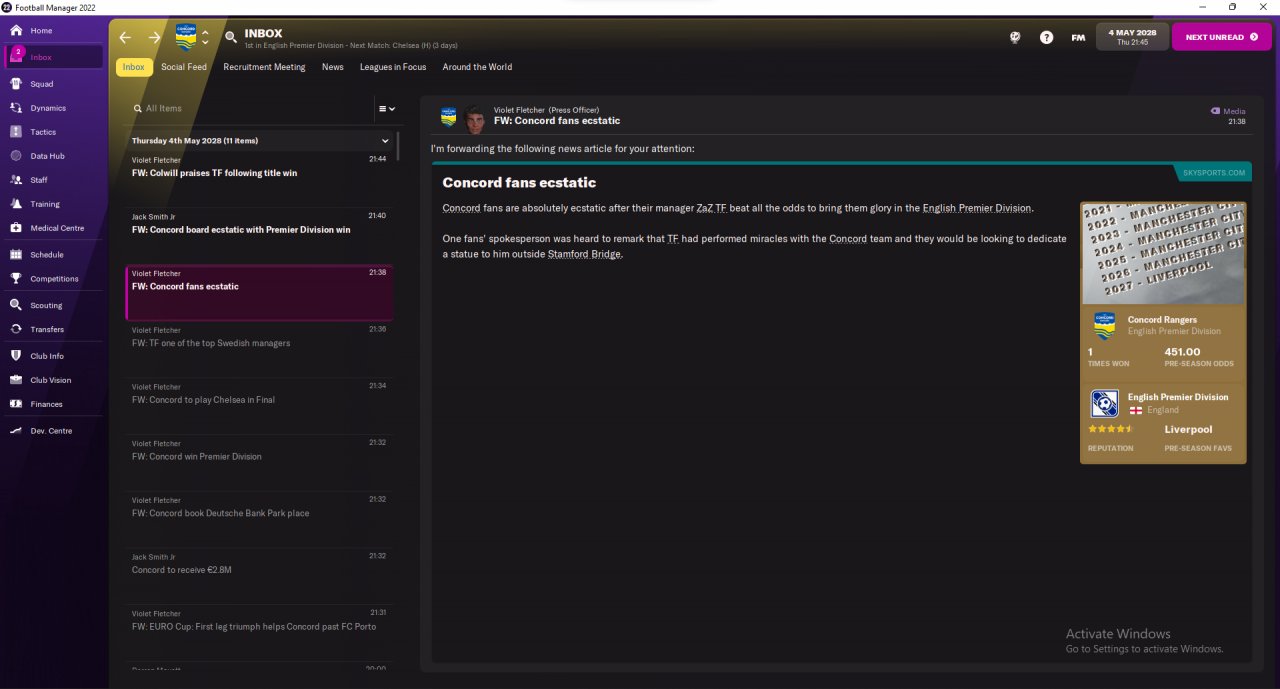Collapse Thursday 4th May 2028 group
The width and height of the screenshot is (1280, 689).
pyautogui.click(x=385, y=141)
